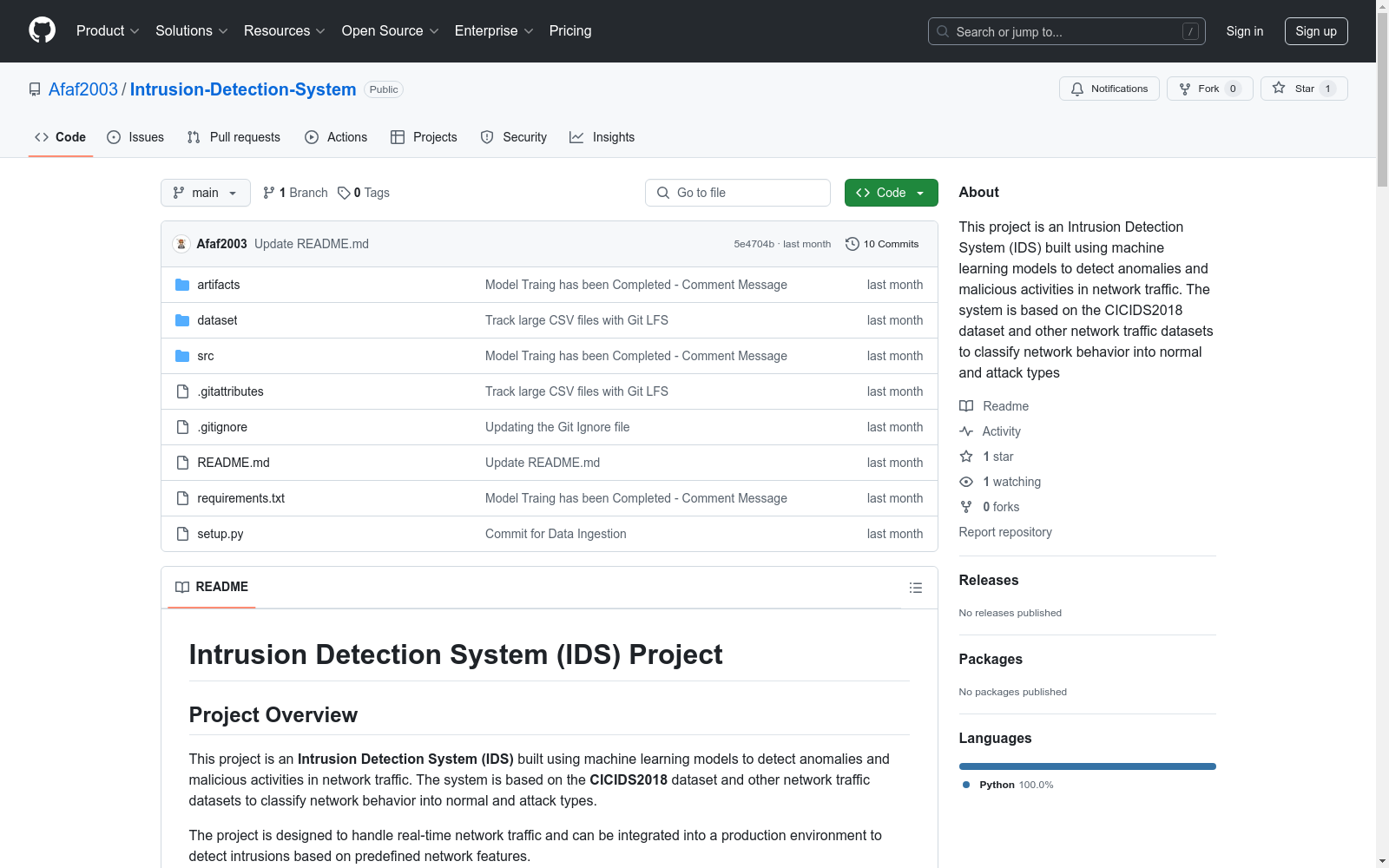Click commit hash 5e4704b
The width and height of the screenshot is (1389, 868).
[754, 244]
